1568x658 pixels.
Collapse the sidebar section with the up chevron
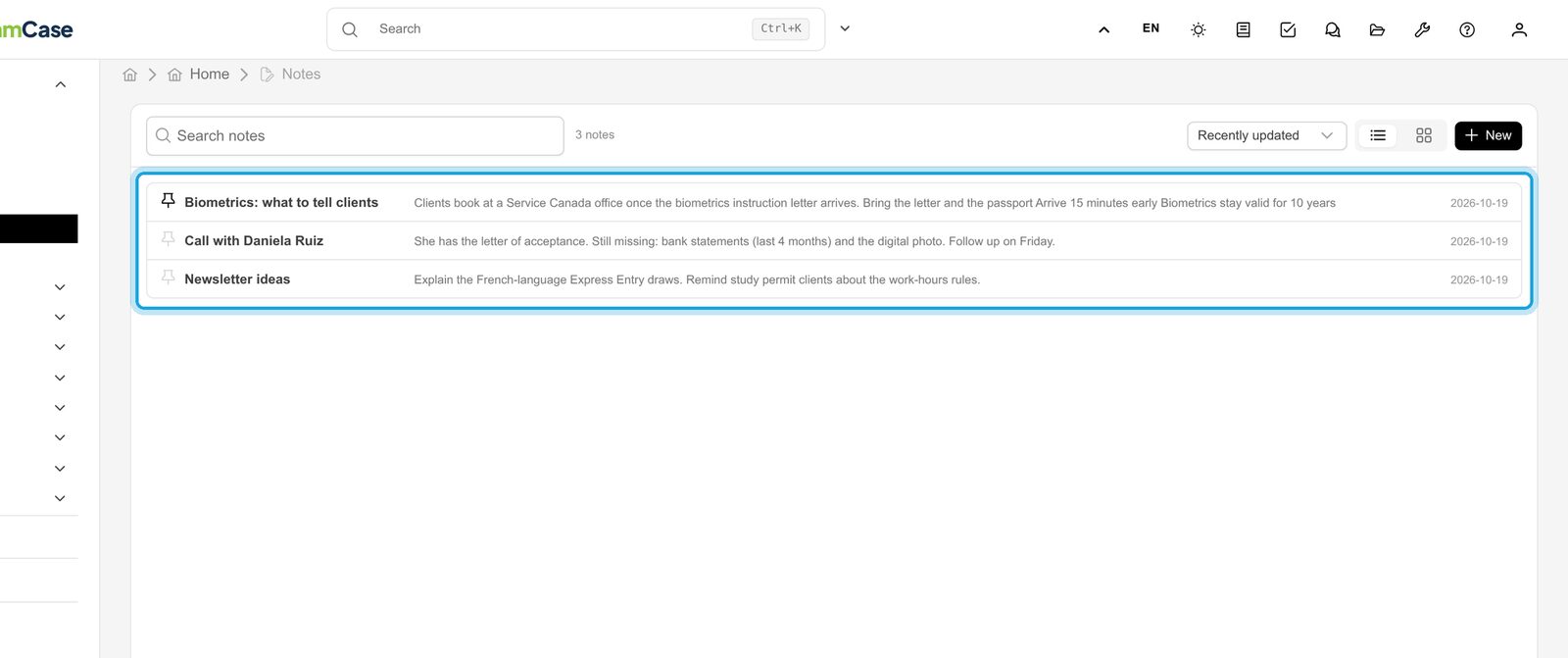point(61,84)
